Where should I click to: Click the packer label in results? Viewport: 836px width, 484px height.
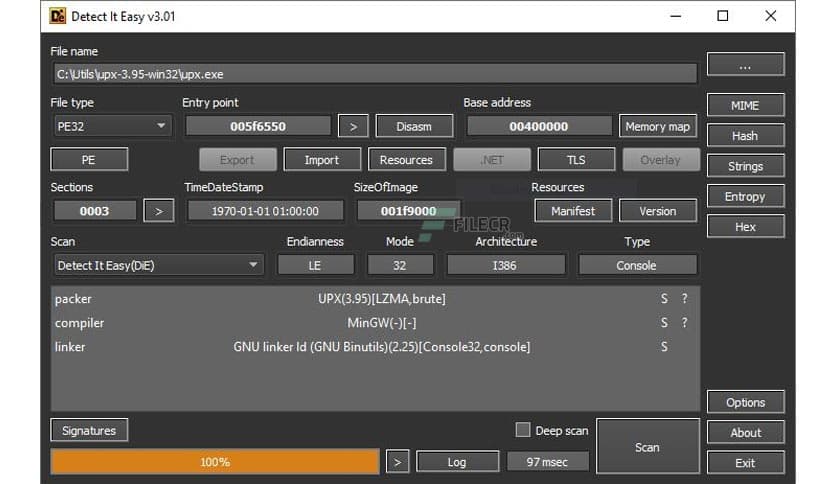tap(73, 299)
